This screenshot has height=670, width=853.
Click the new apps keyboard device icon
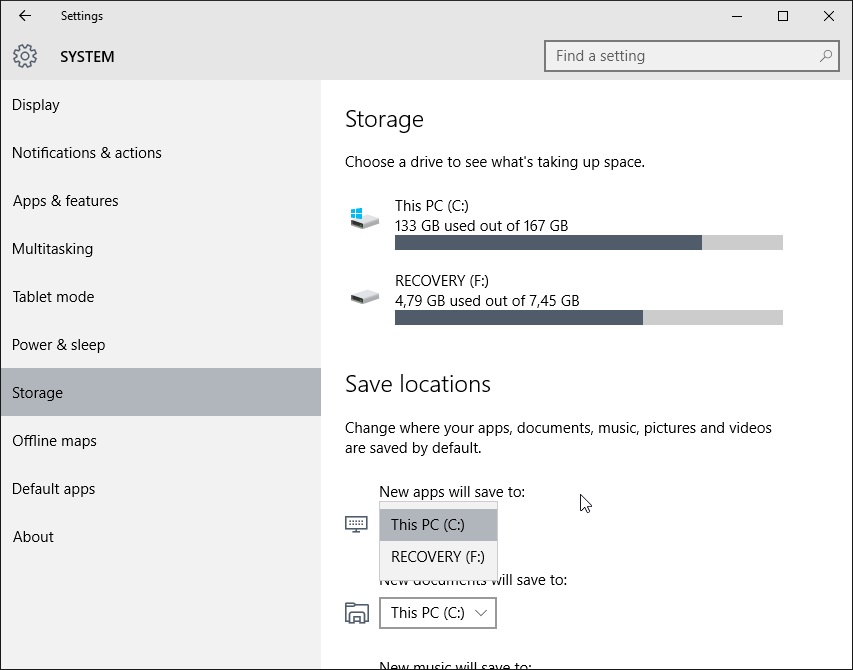[x=356, y=524]
